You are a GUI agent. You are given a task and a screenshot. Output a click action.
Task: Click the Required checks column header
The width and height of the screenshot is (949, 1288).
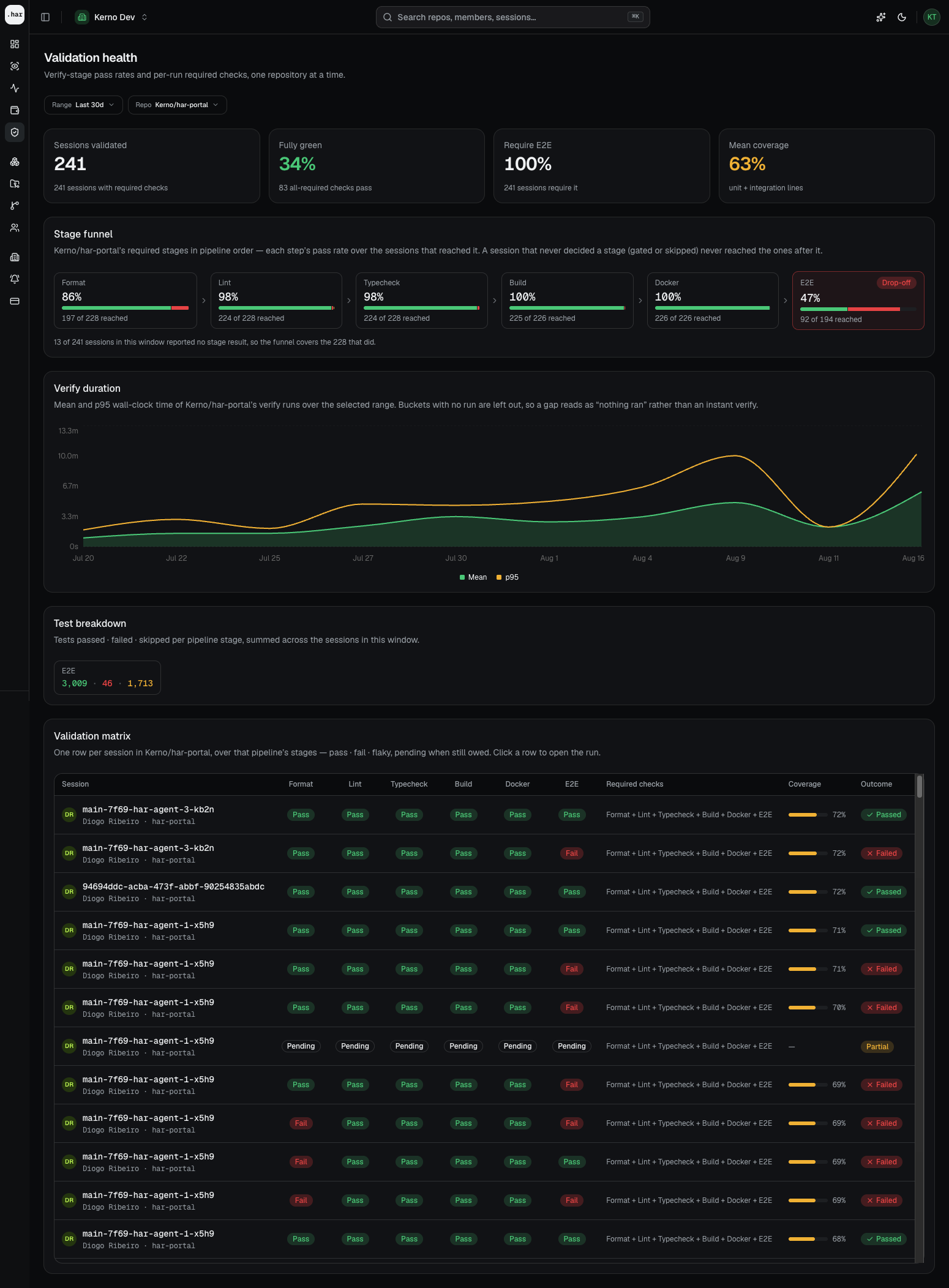pos(635,784)
